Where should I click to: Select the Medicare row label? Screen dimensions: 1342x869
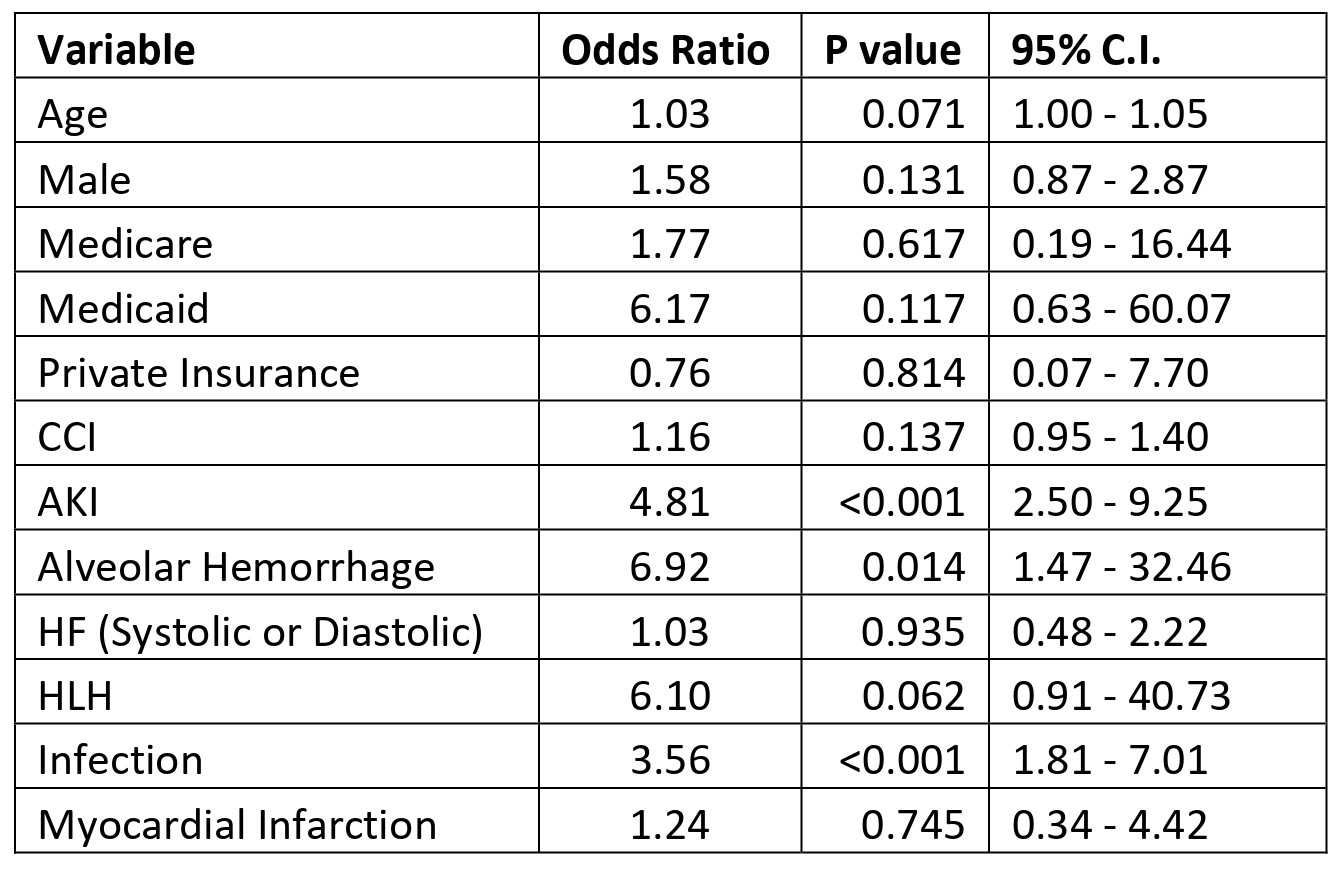[x=125, y=244]
